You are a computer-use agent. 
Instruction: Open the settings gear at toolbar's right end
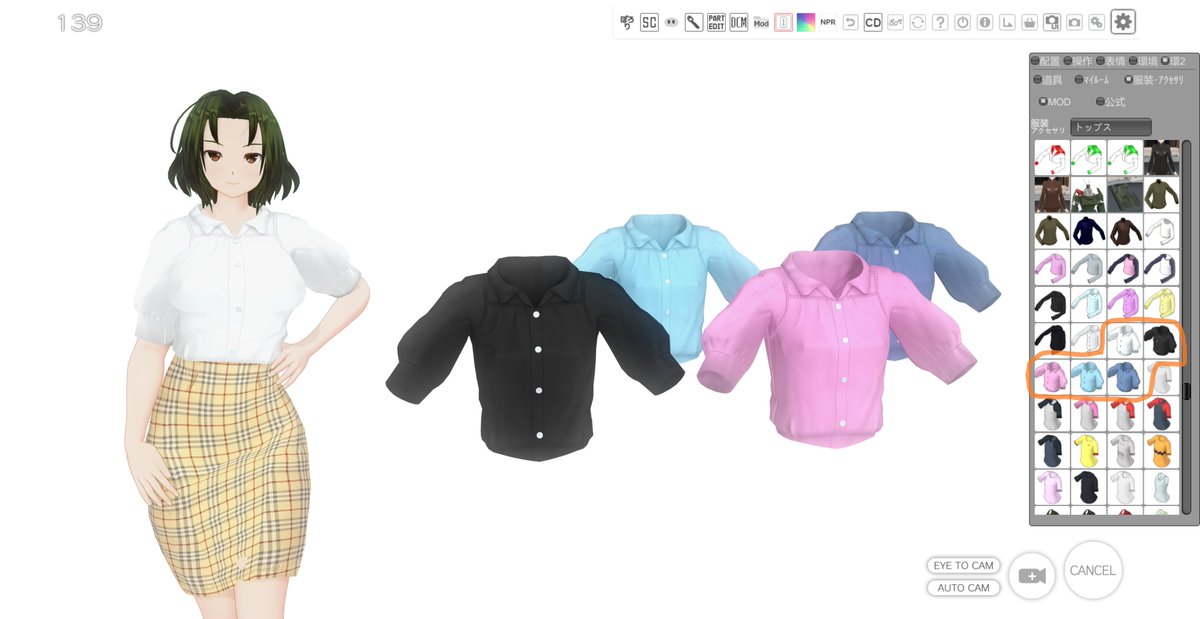pyautogui.click(x=1123, y=22)
